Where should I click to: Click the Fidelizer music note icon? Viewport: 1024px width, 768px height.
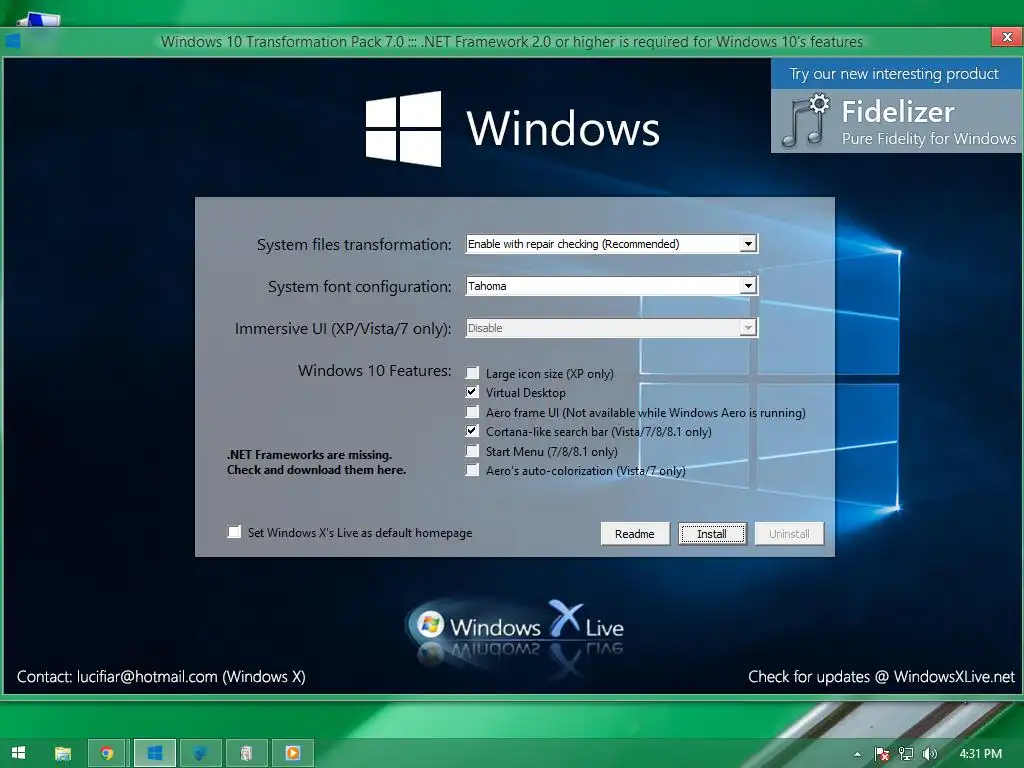805,121
